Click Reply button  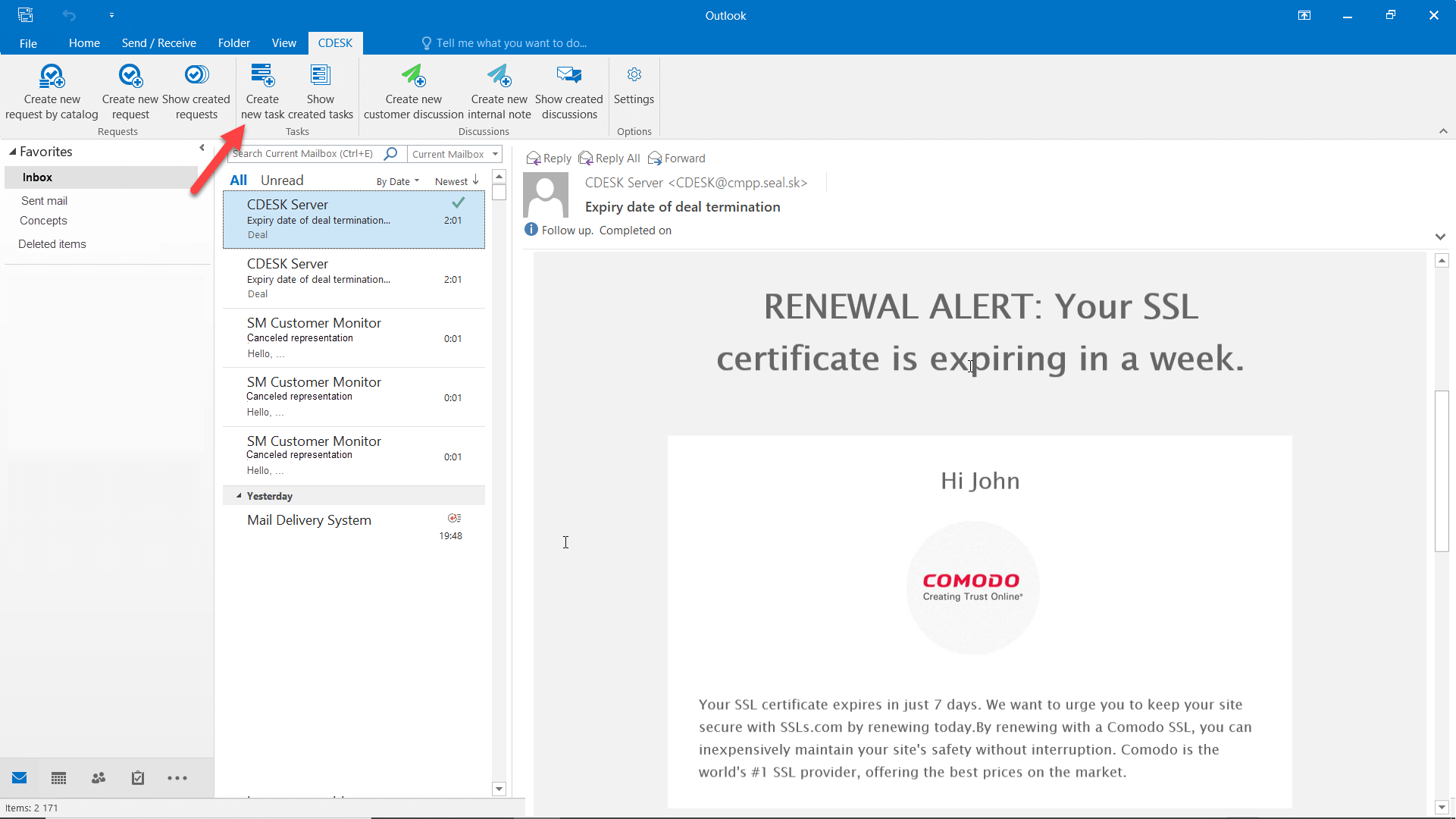[x=549, y=158]
